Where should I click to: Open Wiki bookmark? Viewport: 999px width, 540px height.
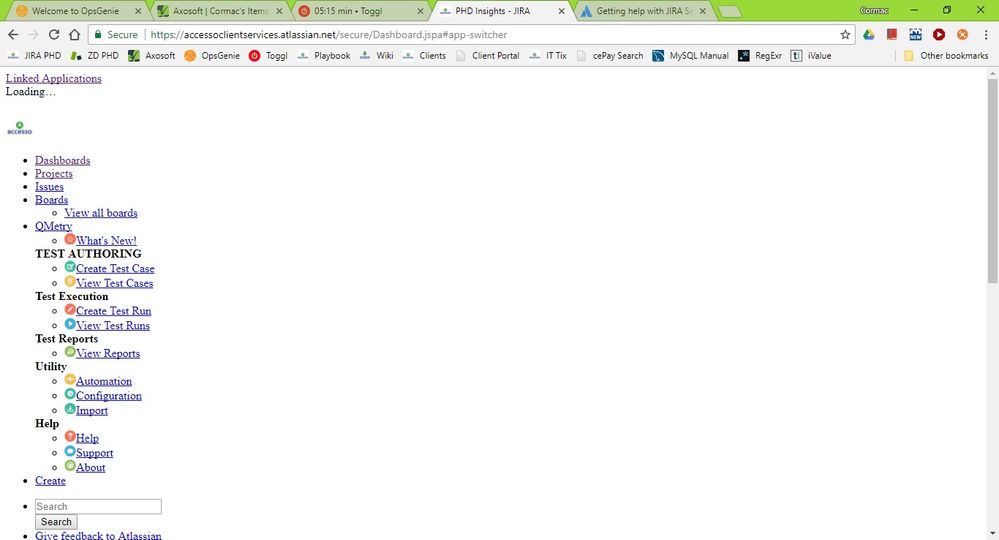coord(377,55)
